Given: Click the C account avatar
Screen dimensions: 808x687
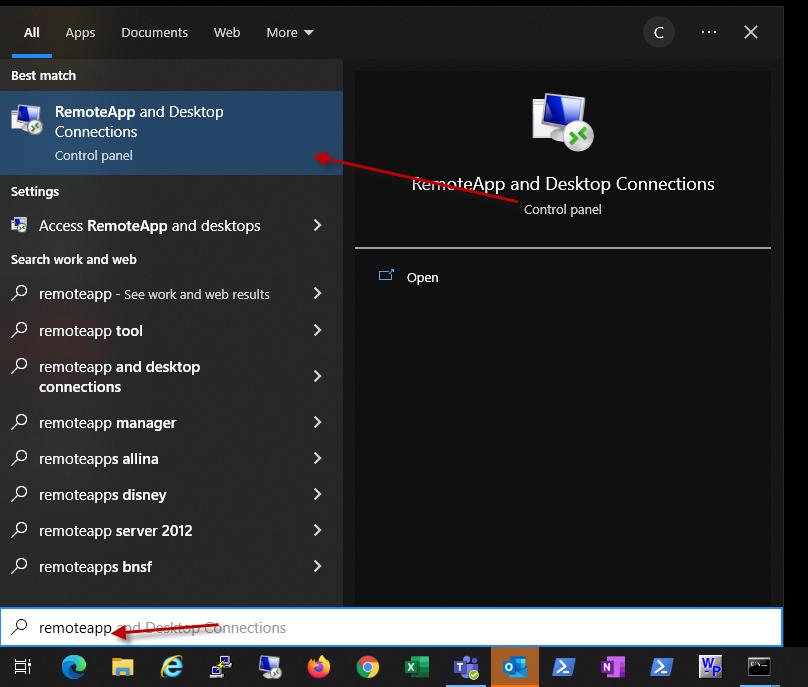Looking at the screenshot, I should 659,32.
